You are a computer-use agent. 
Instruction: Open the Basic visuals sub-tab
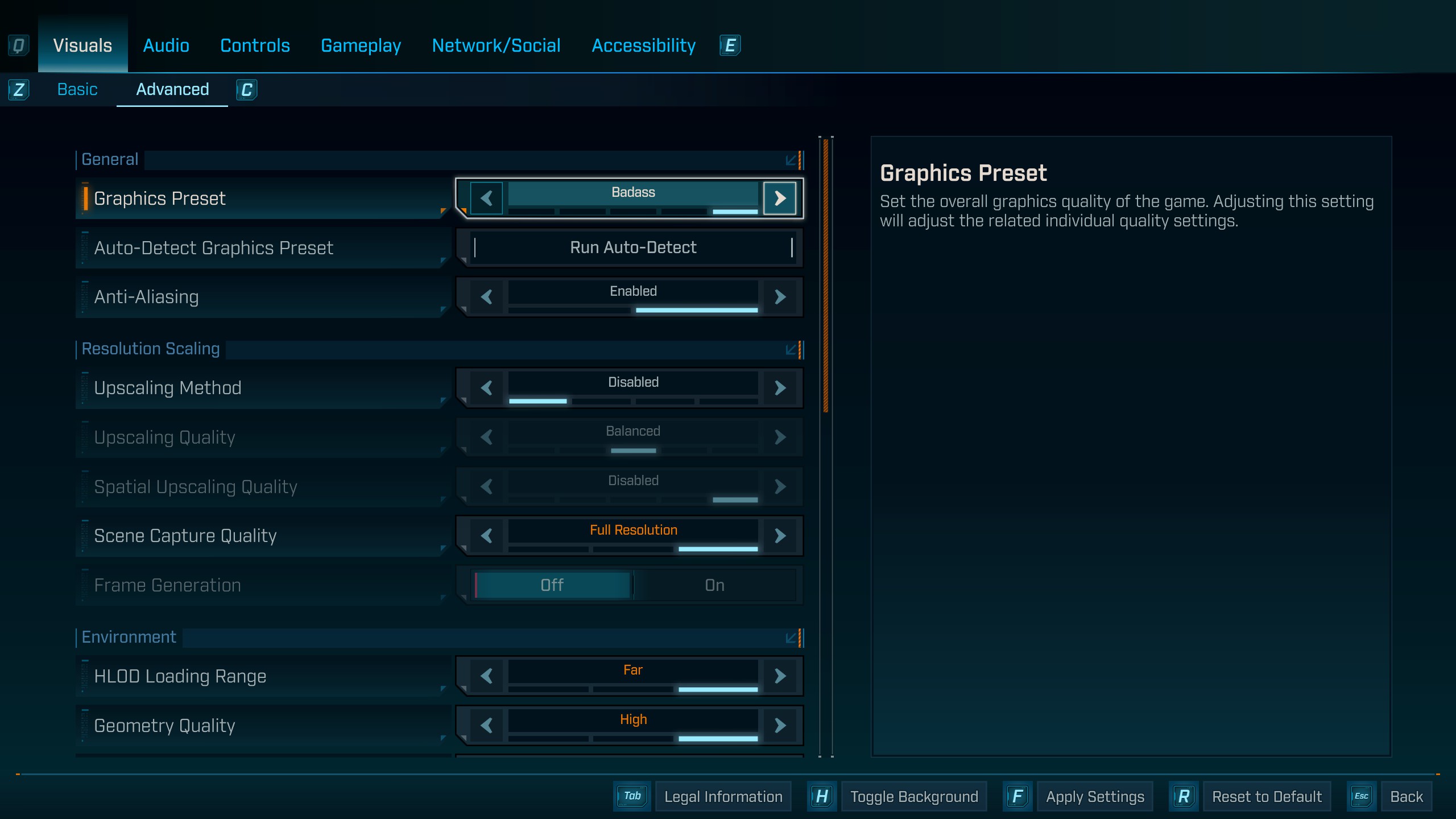(x=77, y=90)
